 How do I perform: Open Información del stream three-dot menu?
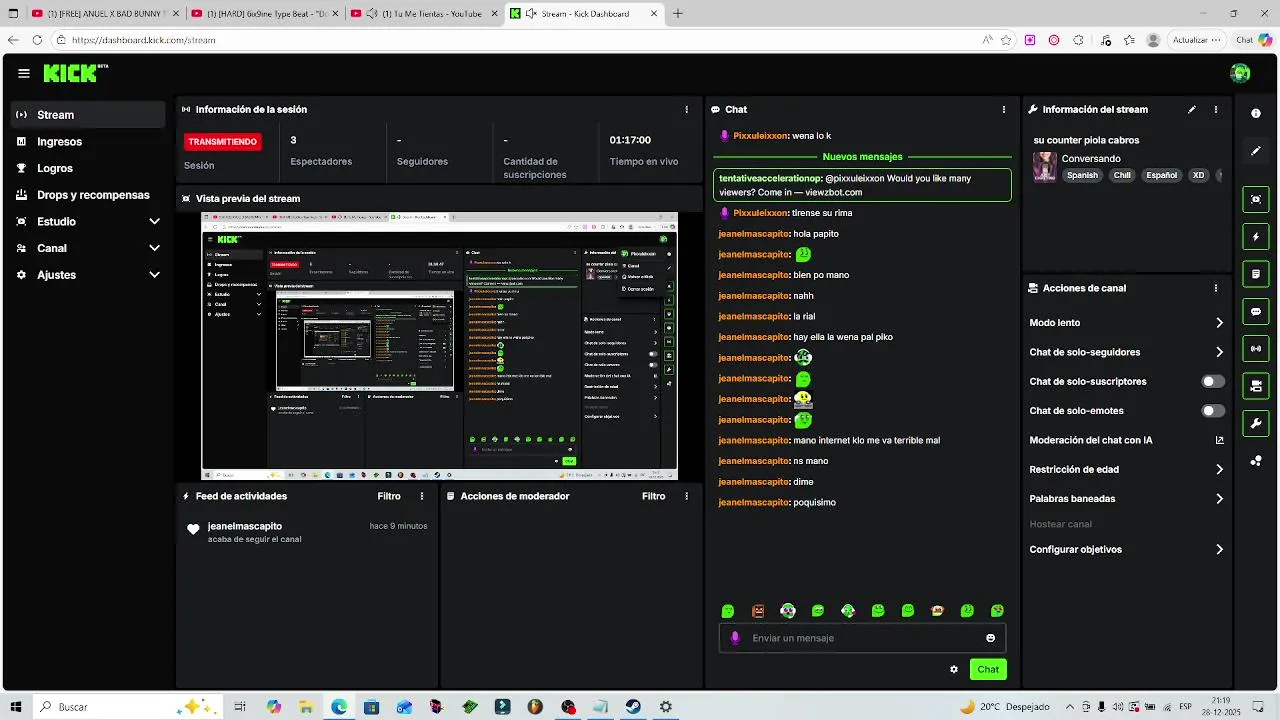coord(1216,109)
